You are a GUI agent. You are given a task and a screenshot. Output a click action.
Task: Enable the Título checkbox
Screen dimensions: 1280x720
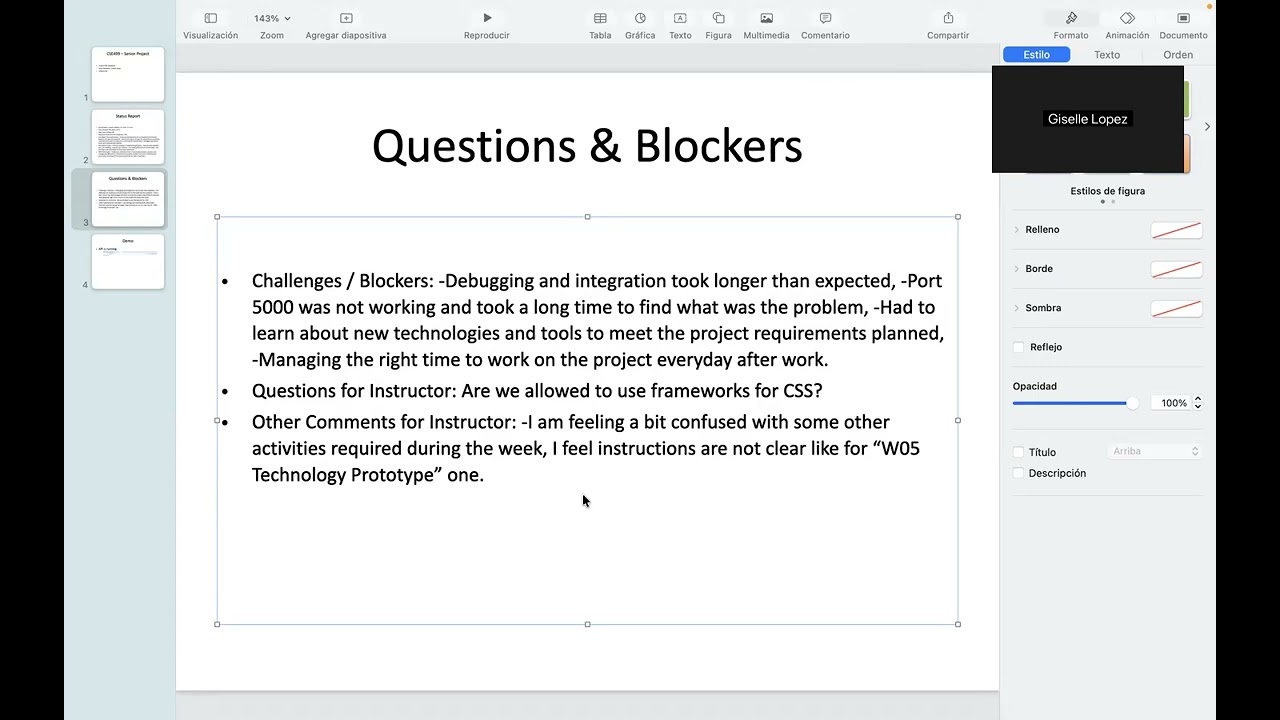(1019, 452)
